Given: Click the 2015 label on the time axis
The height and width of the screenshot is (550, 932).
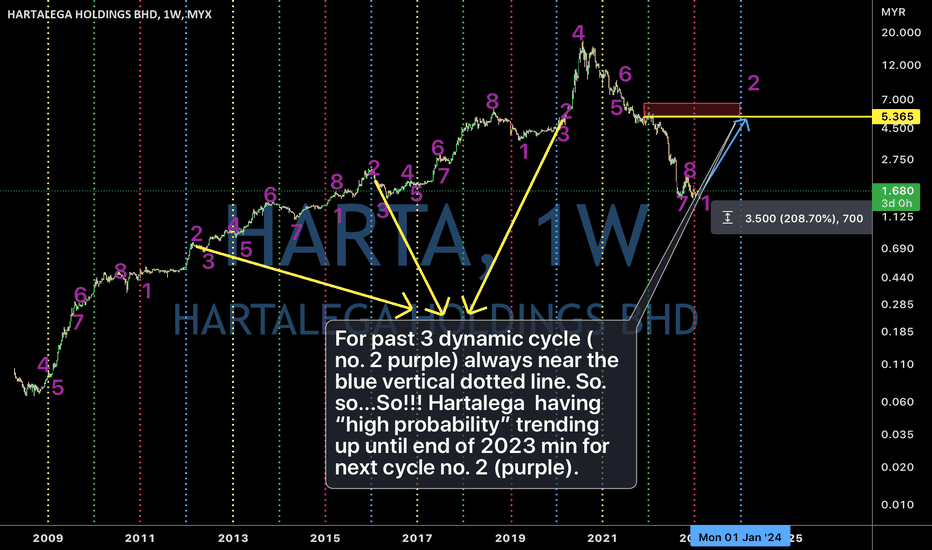Looking at the screenshot, I should [x=325, y=538].
